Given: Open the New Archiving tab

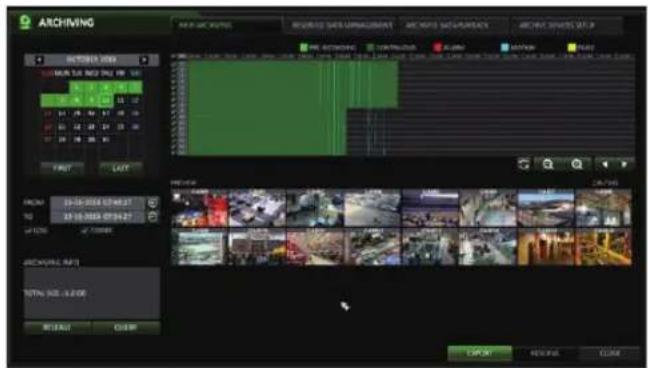Looking at the screenshot, I should [226, 25].
